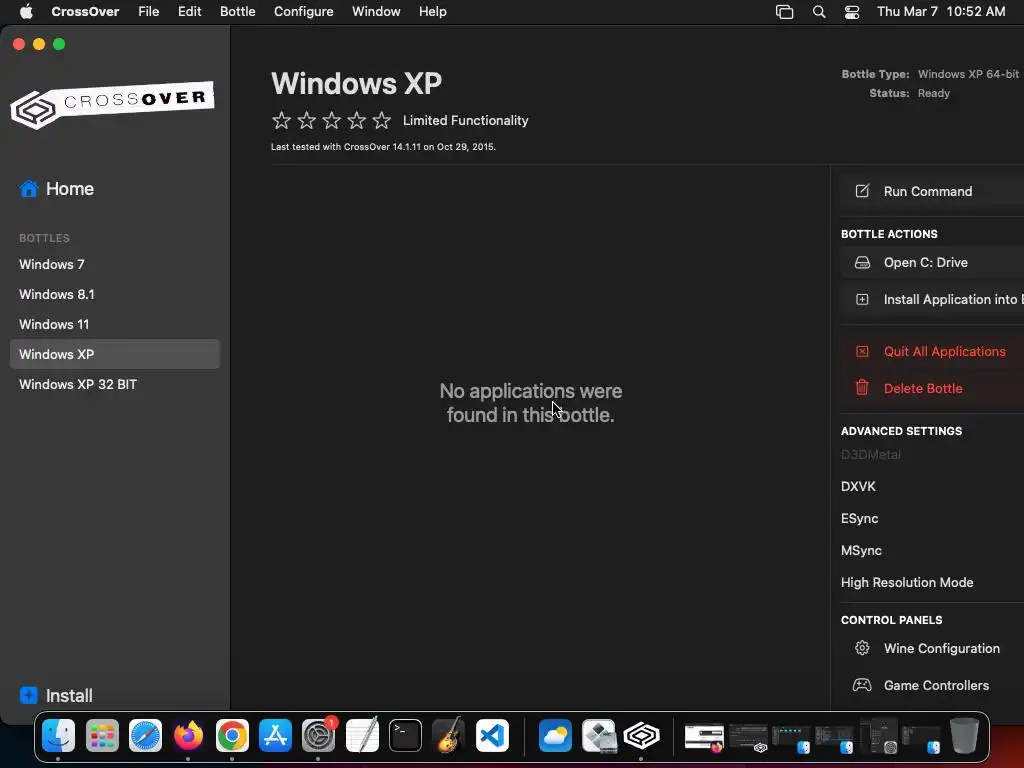The image size is (1024, 768).
Task: Click the Game Controllers gamepad icon
Action: (862, 685)
